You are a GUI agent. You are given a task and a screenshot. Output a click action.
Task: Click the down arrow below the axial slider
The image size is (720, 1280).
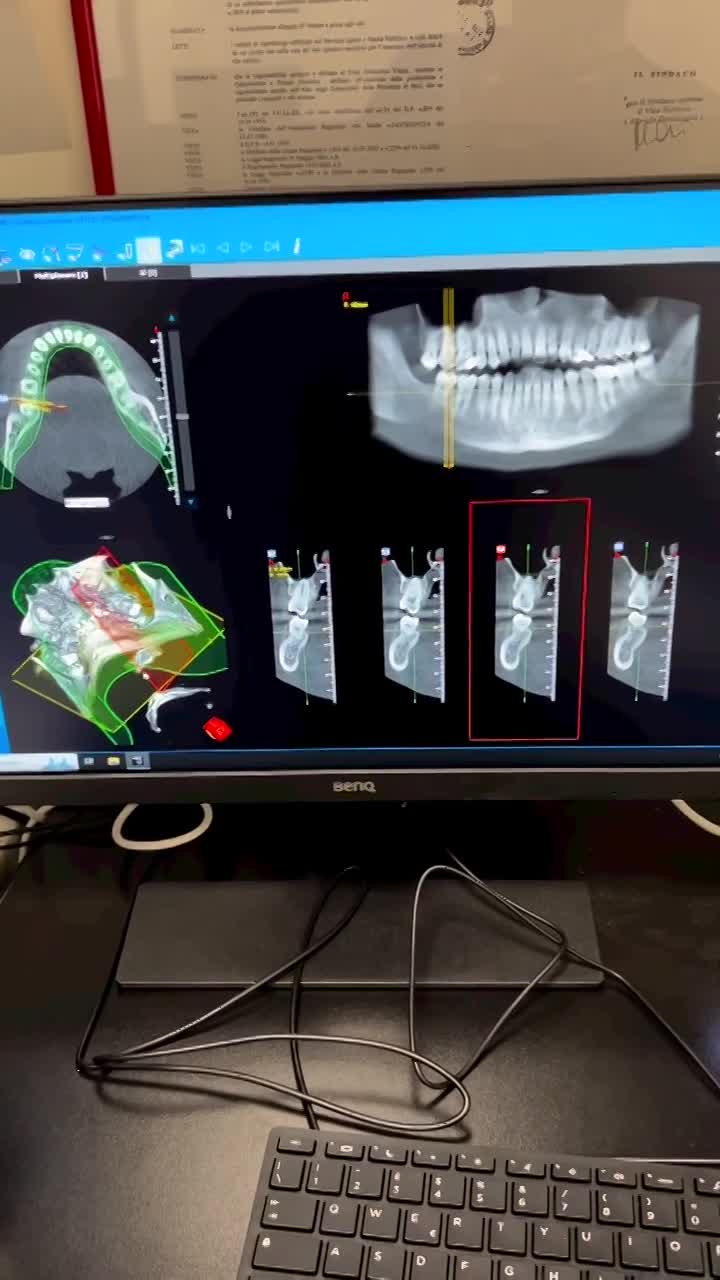(x=192, y=503)
